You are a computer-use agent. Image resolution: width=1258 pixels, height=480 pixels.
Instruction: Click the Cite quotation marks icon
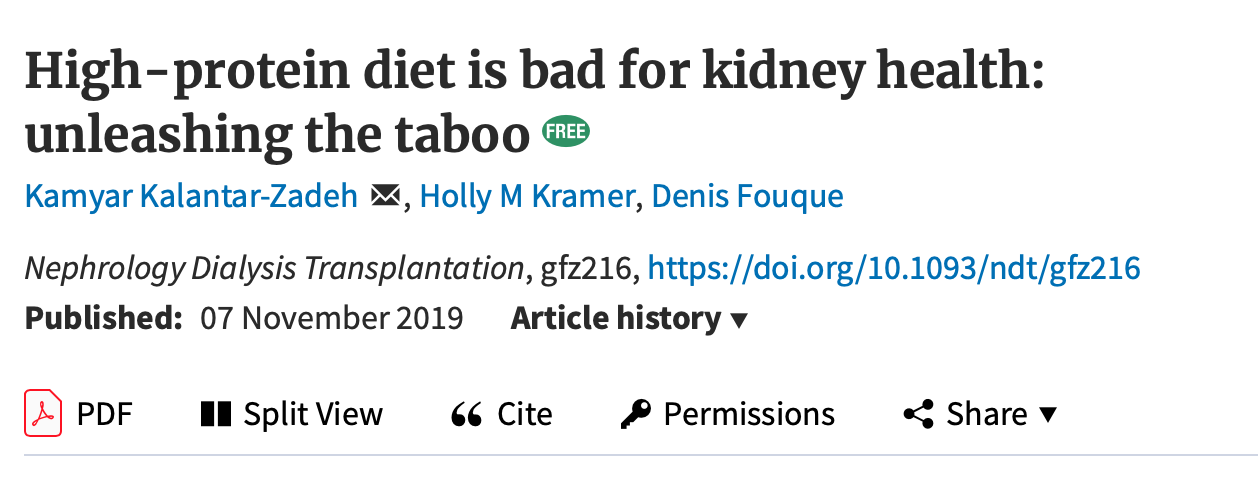(466, 415)
